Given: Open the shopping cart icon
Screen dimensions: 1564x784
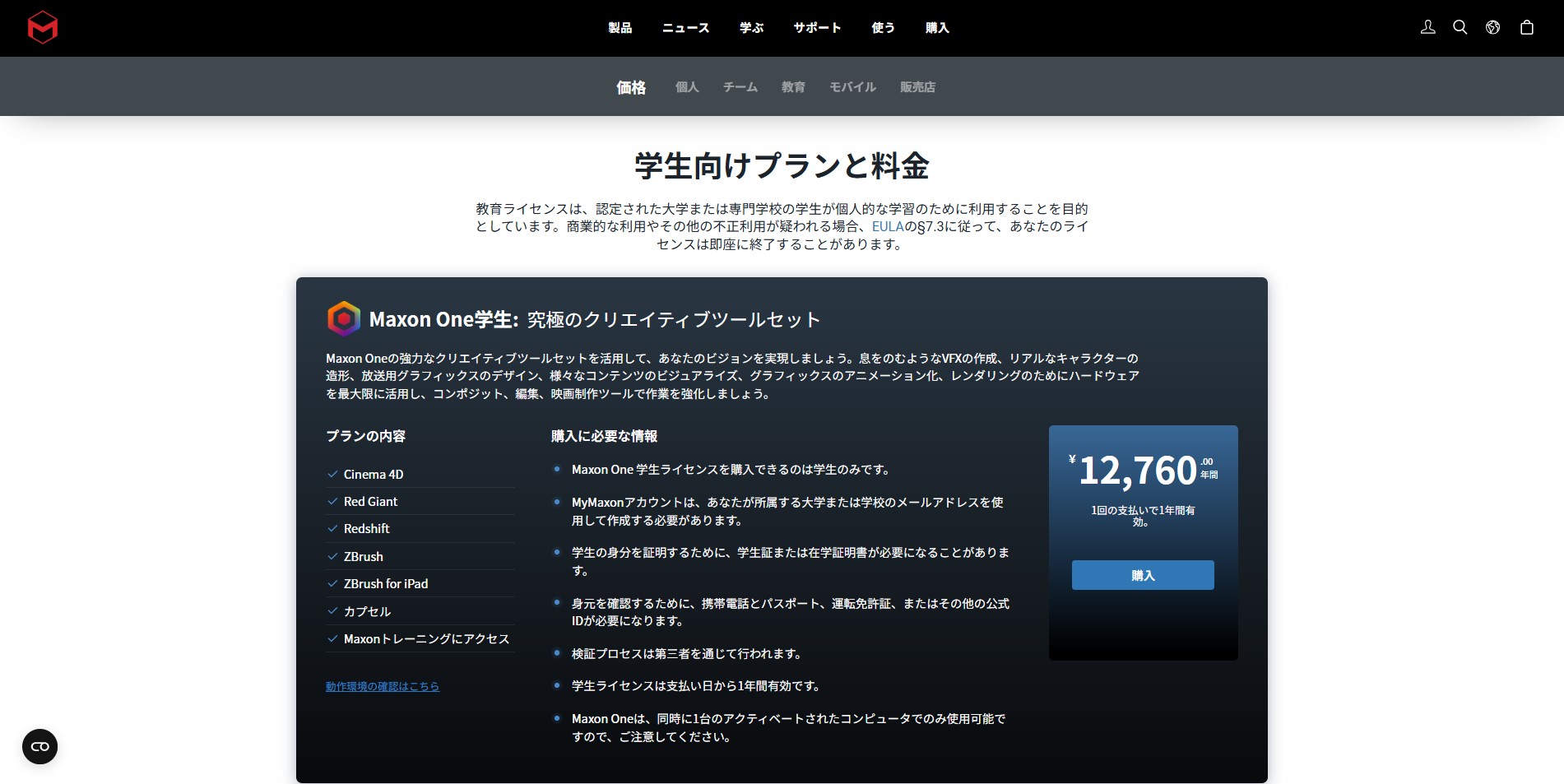Looking at the screenshot, I should pyautogui.click(x=1527, y=27).
